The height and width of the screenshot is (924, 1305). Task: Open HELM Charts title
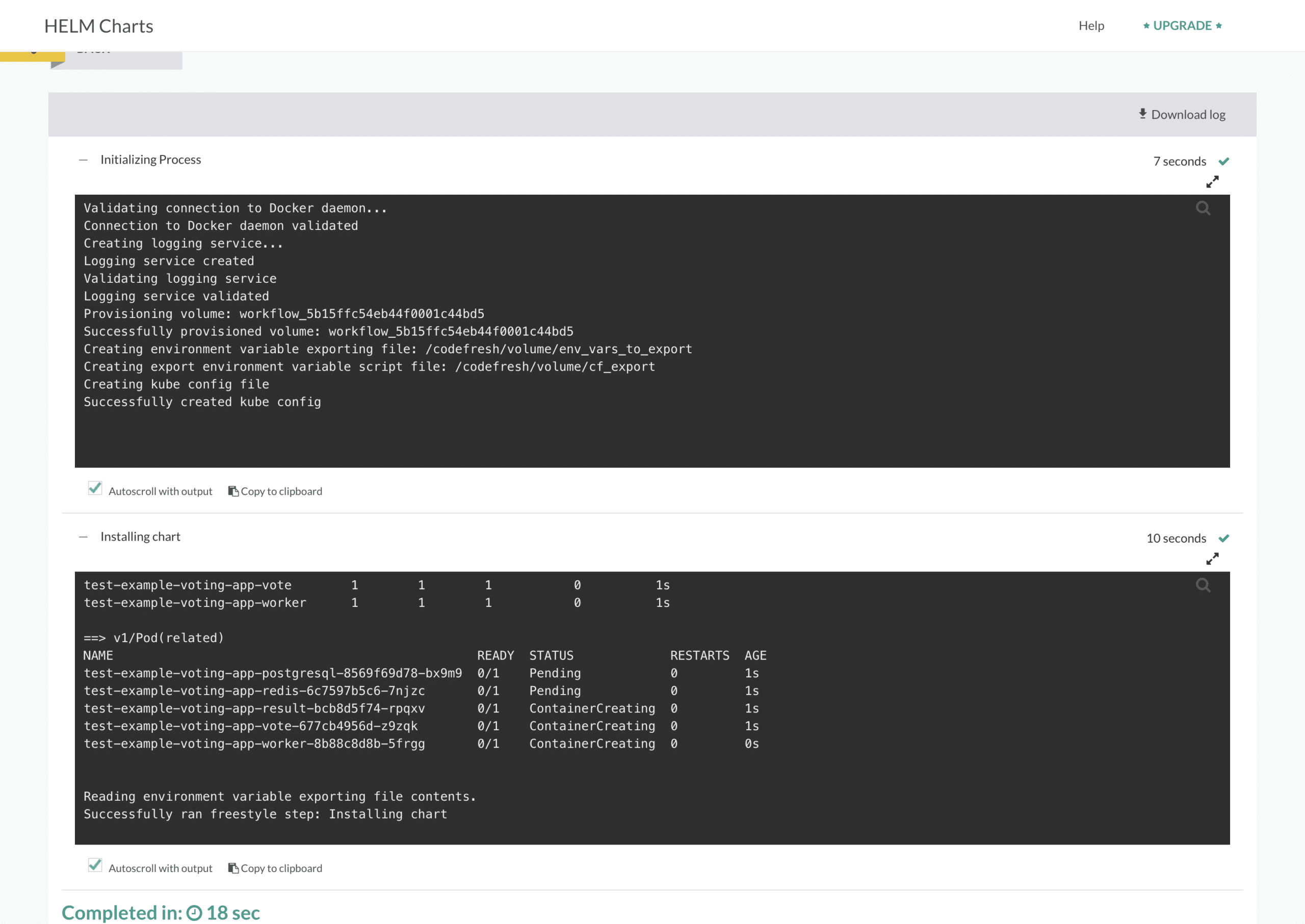(98, 26)
